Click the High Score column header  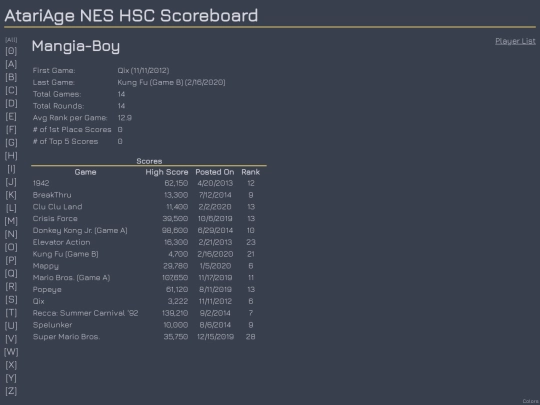pos(167,172)
